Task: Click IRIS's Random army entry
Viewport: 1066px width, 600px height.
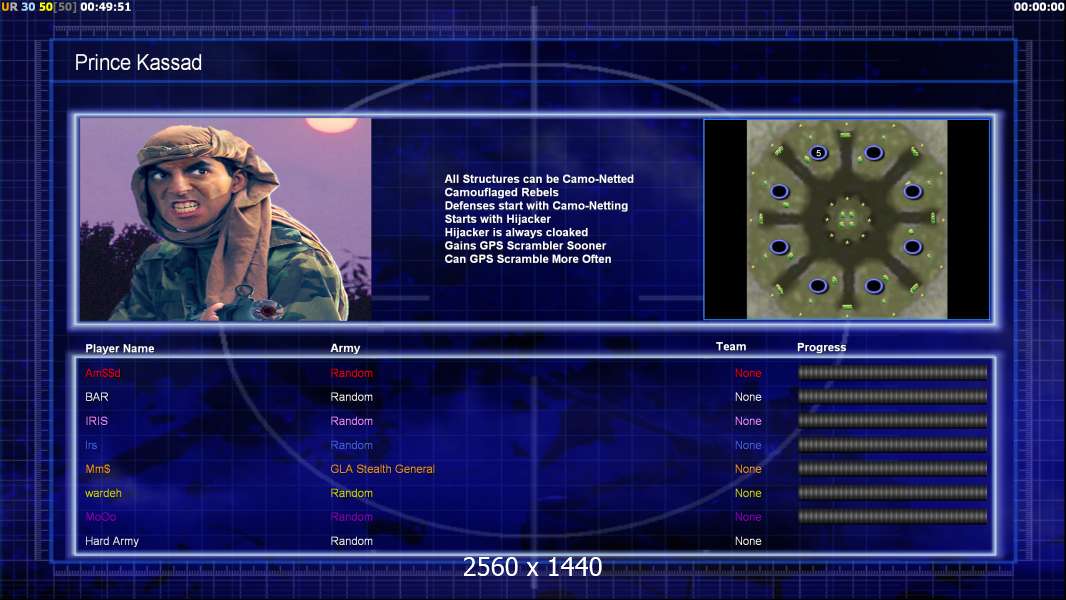Action: [351, 421]
